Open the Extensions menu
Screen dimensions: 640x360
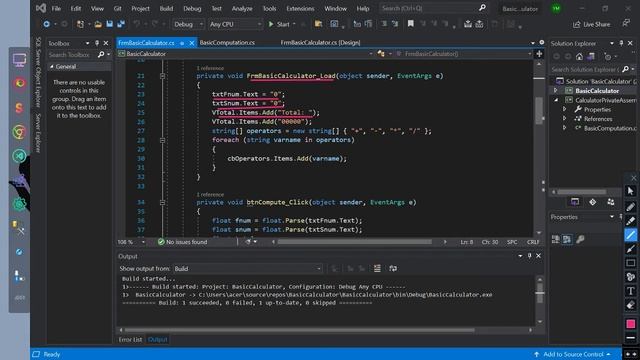tap(300, 8)
